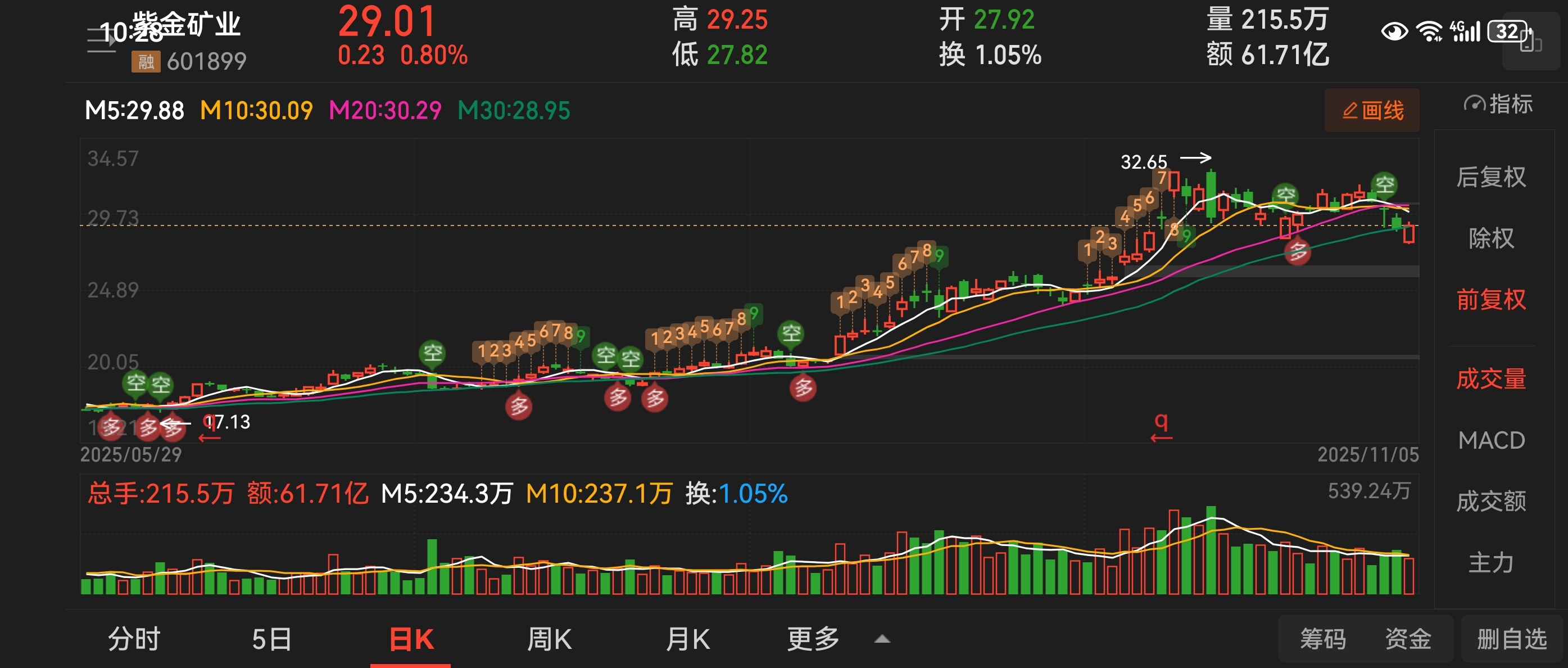Tap the eye icon in status bar
Screen dimensions: 1568x668
[x=1393, y=31]
